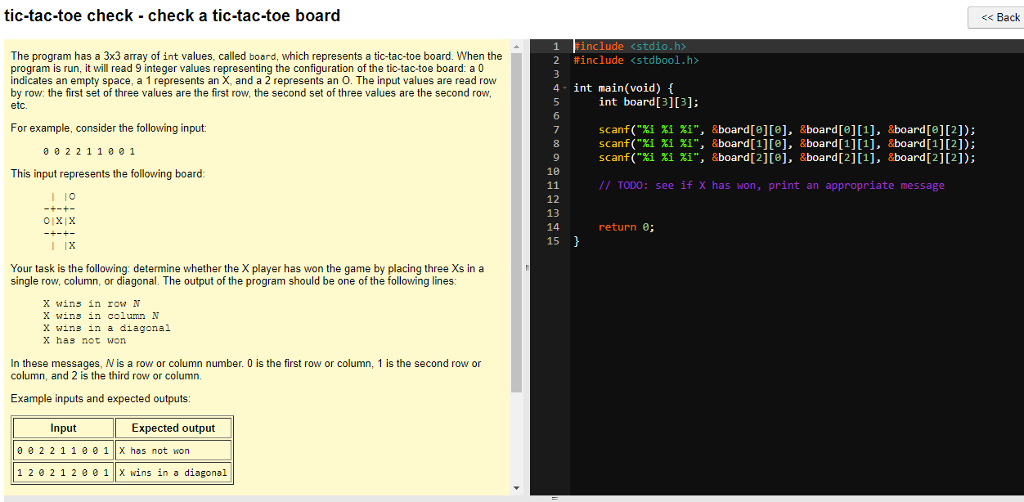Click line number 11 in gutter
Screen dimensions: 1024x502
click(x=553, y=185)
